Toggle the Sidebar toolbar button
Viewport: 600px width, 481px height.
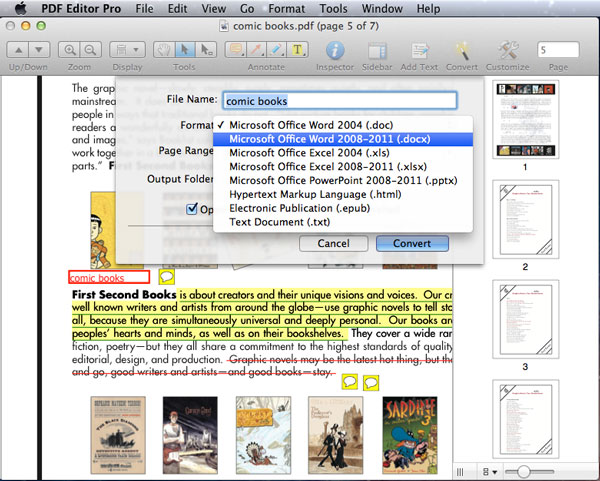click(x=377, y=51)
